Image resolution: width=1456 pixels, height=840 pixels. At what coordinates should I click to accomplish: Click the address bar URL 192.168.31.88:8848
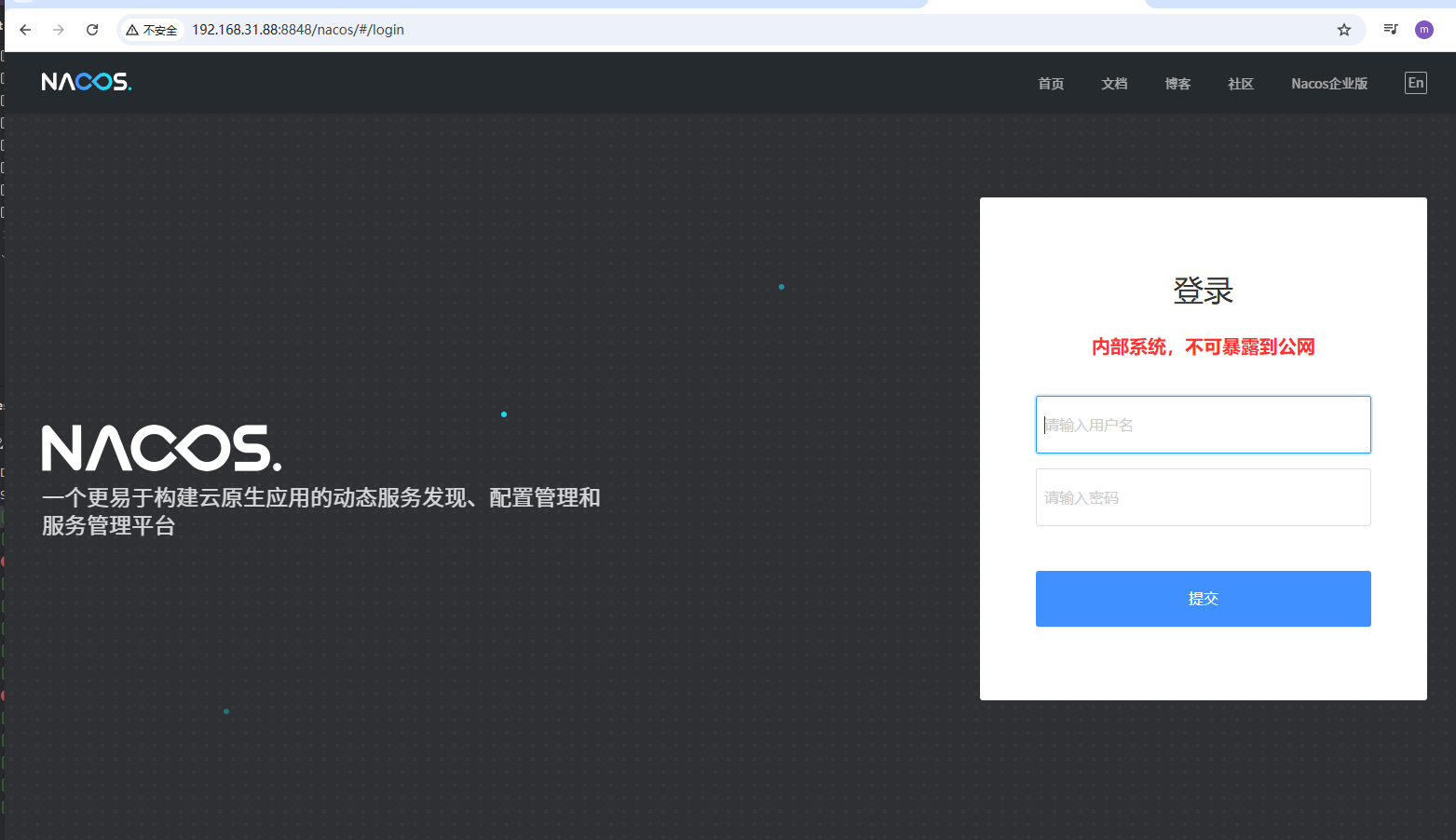pyautogui.click(x=298, y=30)
